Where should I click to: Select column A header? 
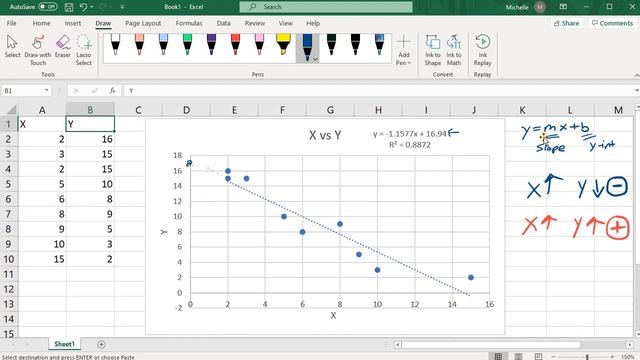42,110
